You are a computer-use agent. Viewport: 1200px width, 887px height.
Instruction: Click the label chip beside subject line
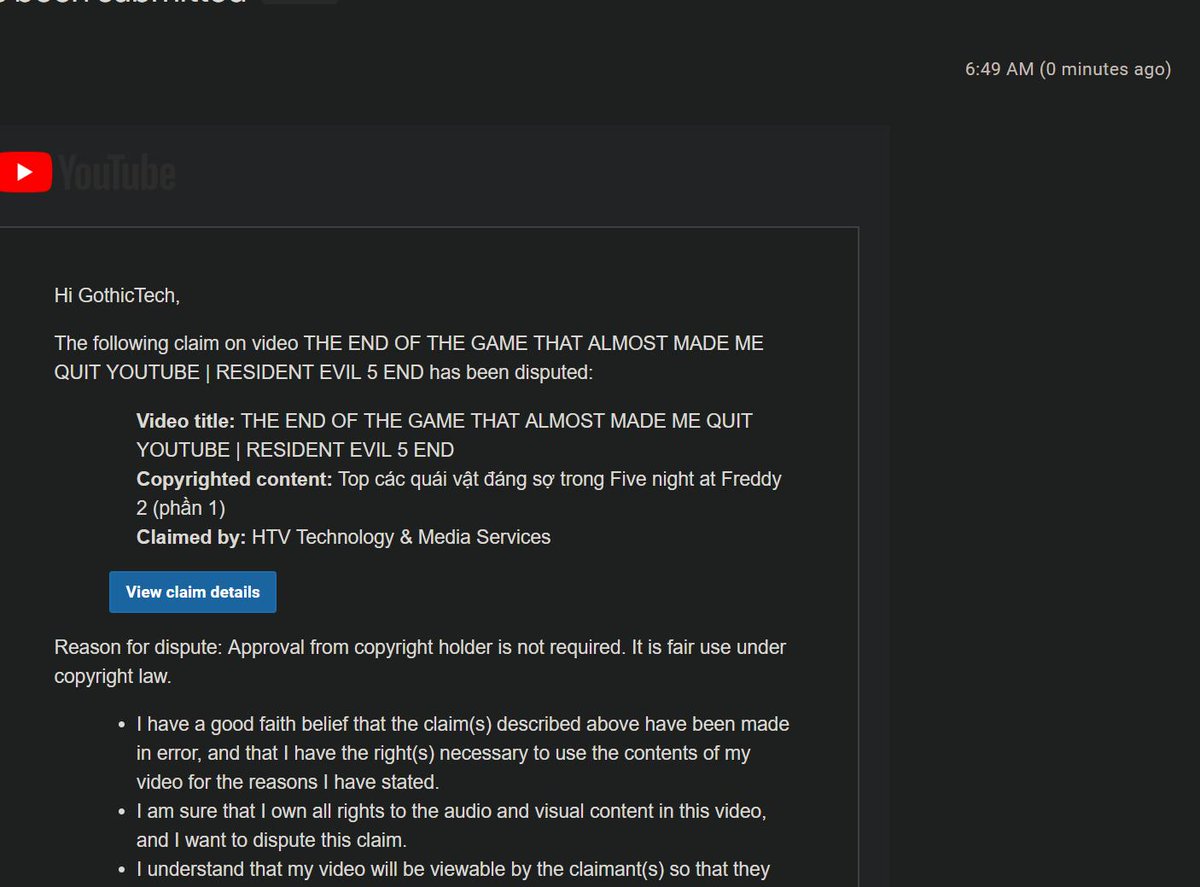click(x=300, y=1)
